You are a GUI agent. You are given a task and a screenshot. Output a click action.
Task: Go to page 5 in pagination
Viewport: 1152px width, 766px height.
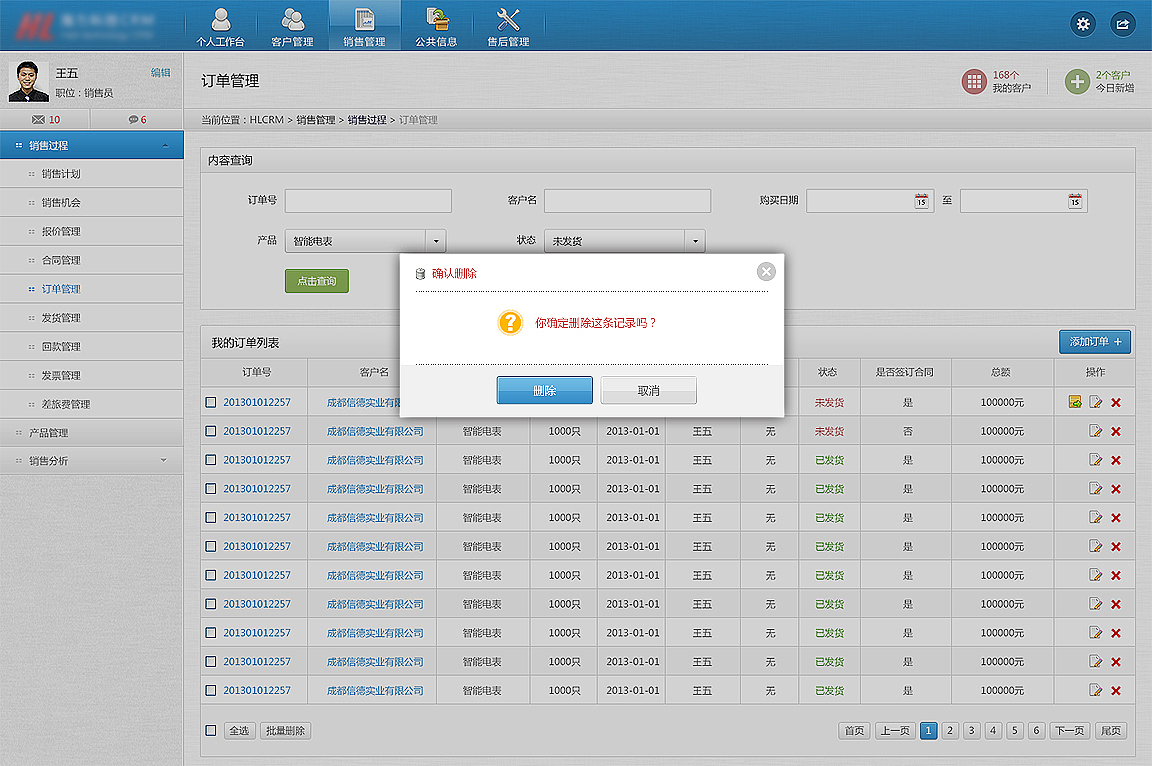[x=1015, y=731]
